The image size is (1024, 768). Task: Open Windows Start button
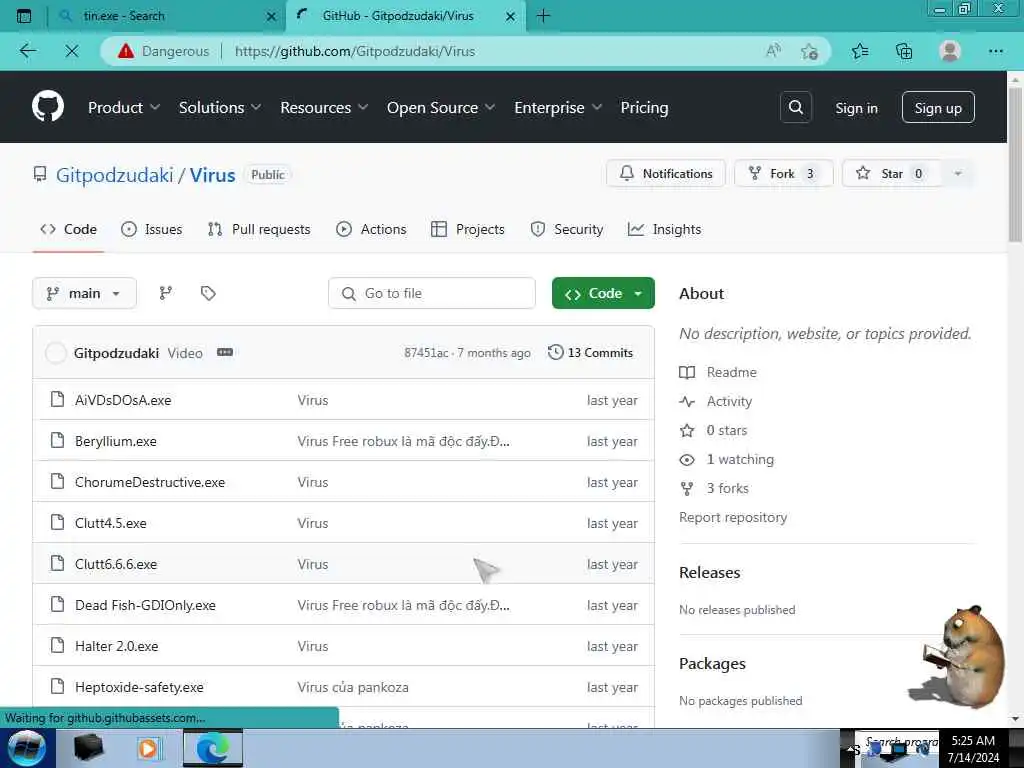point(27,748)
